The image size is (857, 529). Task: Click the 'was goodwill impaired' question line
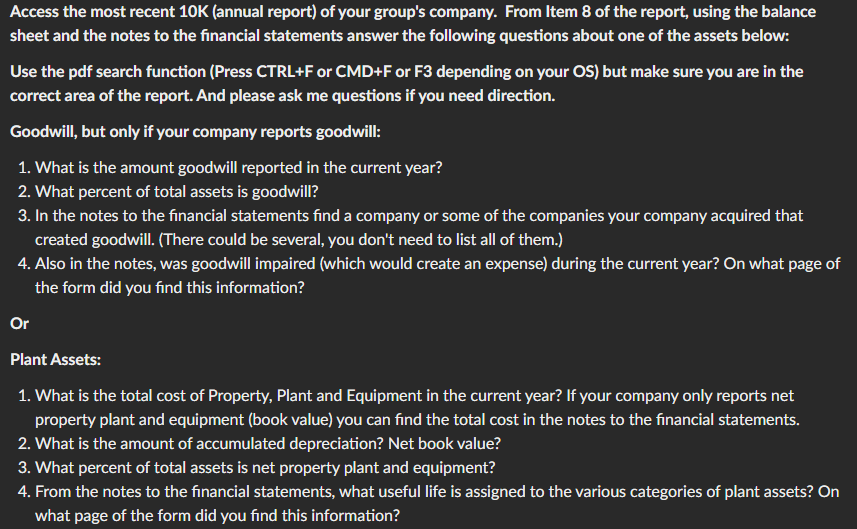point(437,263)
